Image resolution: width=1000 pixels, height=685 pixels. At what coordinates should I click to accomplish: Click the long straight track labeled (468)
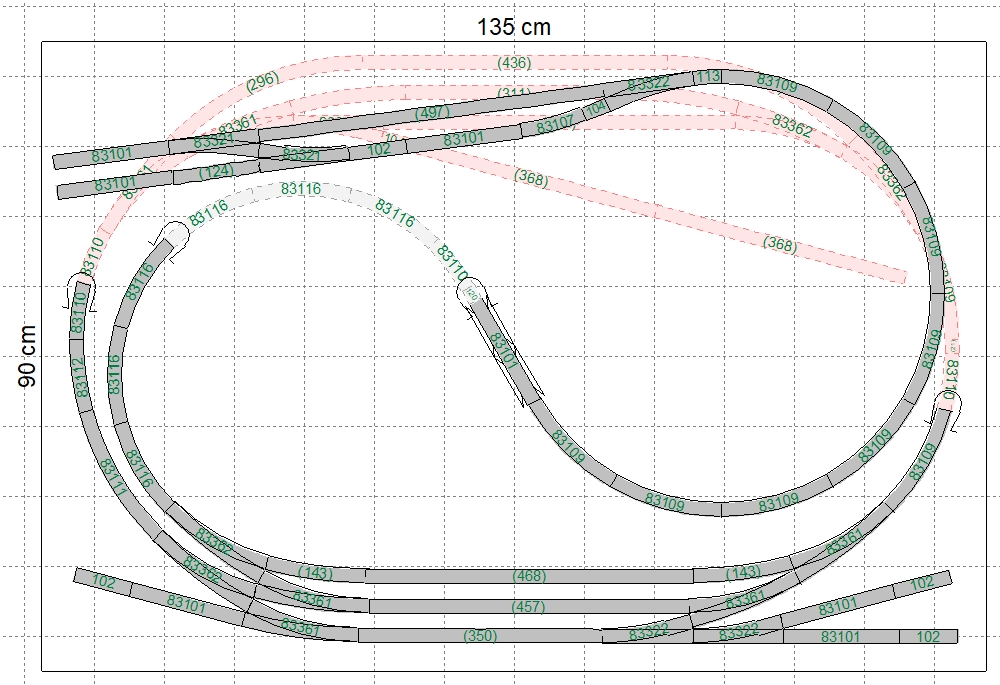(528, 576)
